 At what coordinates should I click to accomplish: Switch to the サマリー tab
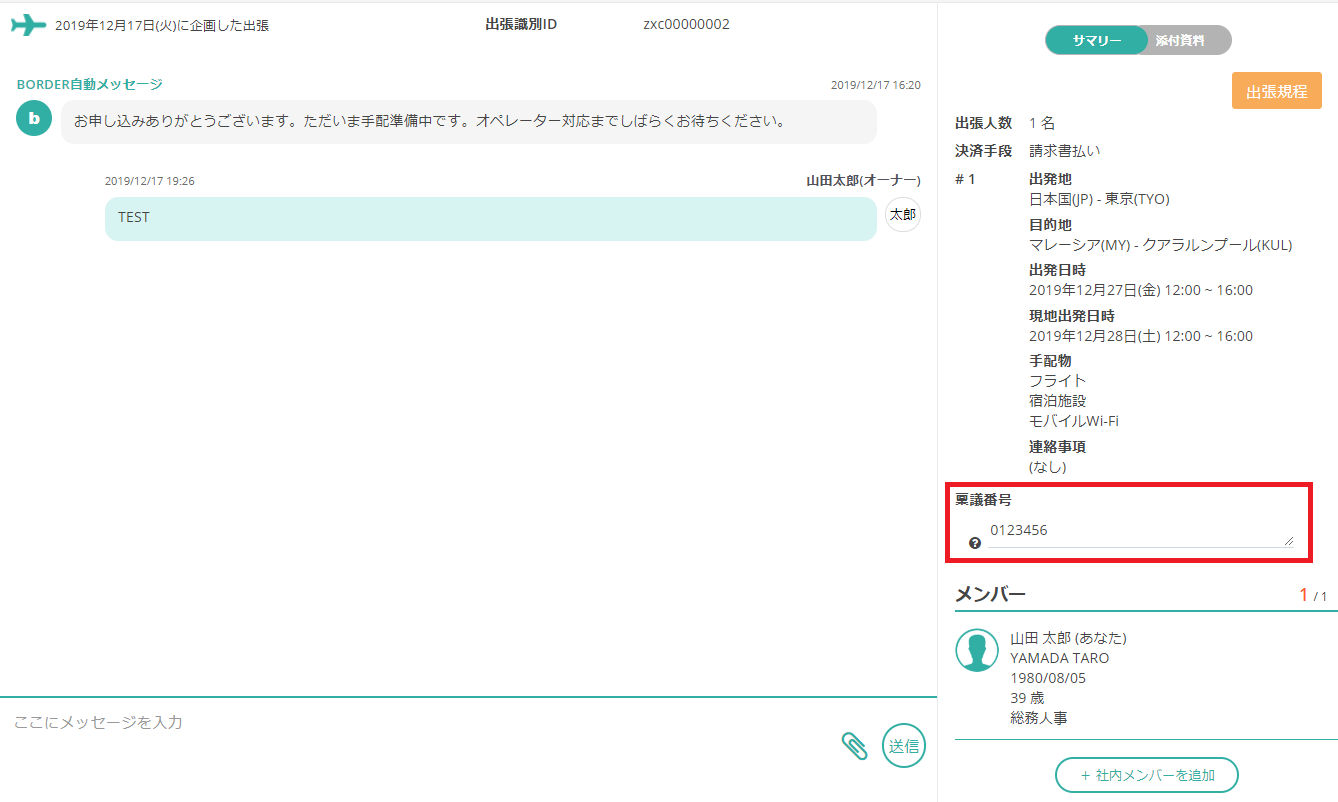1096,40
